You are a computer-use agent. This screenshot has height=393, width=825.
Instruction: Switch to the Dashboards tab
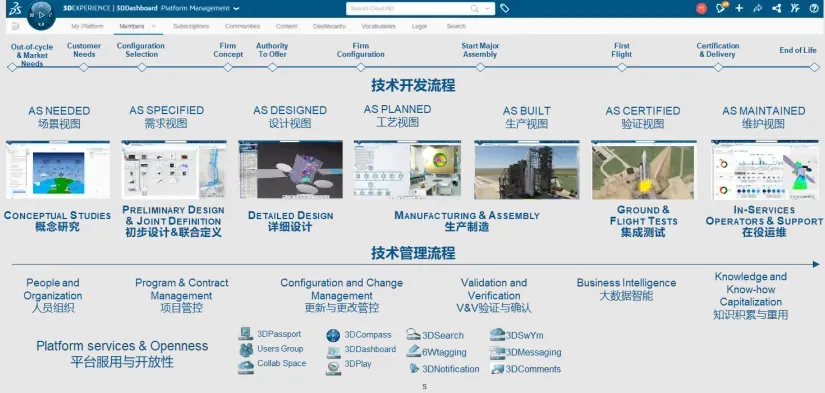pyautogui.click(x=329, y=26)
